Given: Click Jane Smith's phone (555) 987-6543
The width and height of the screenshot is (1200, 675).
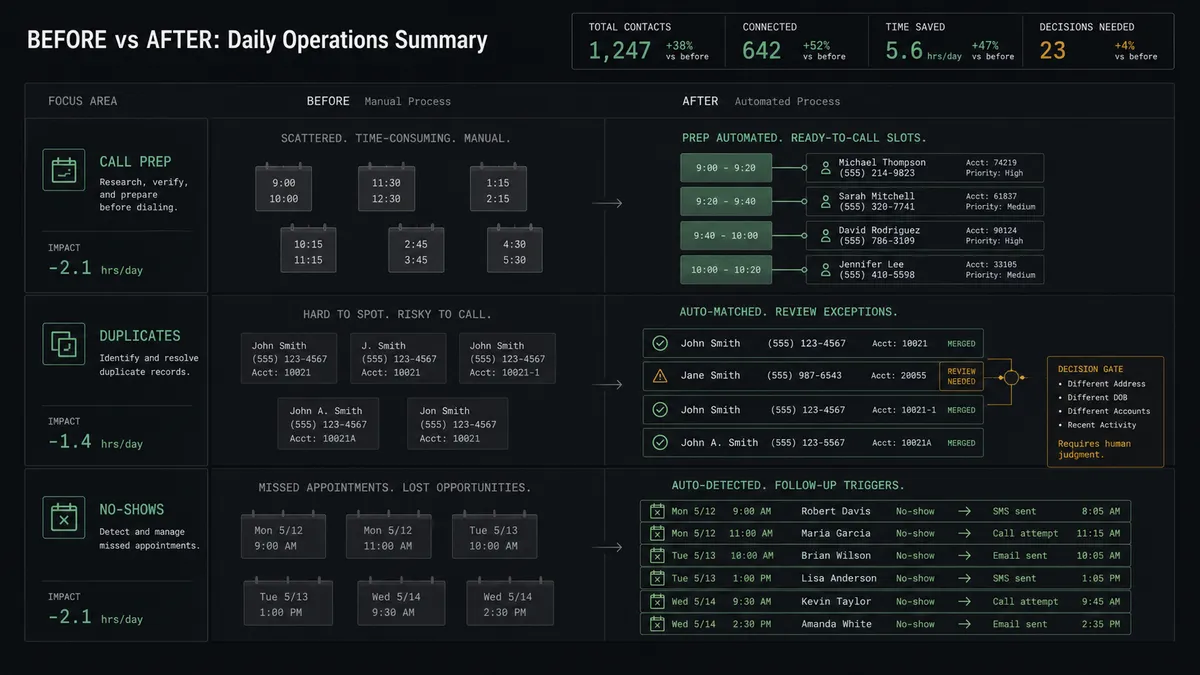Looking at the screenshot, I should 804,376.
